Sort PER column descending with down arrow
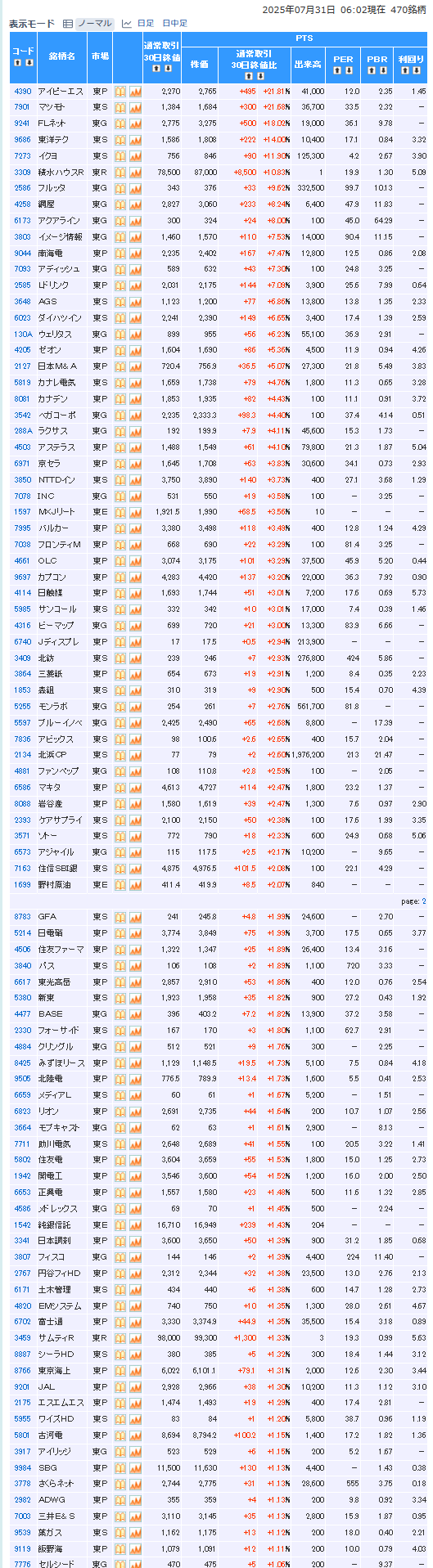 pos(350,70)
